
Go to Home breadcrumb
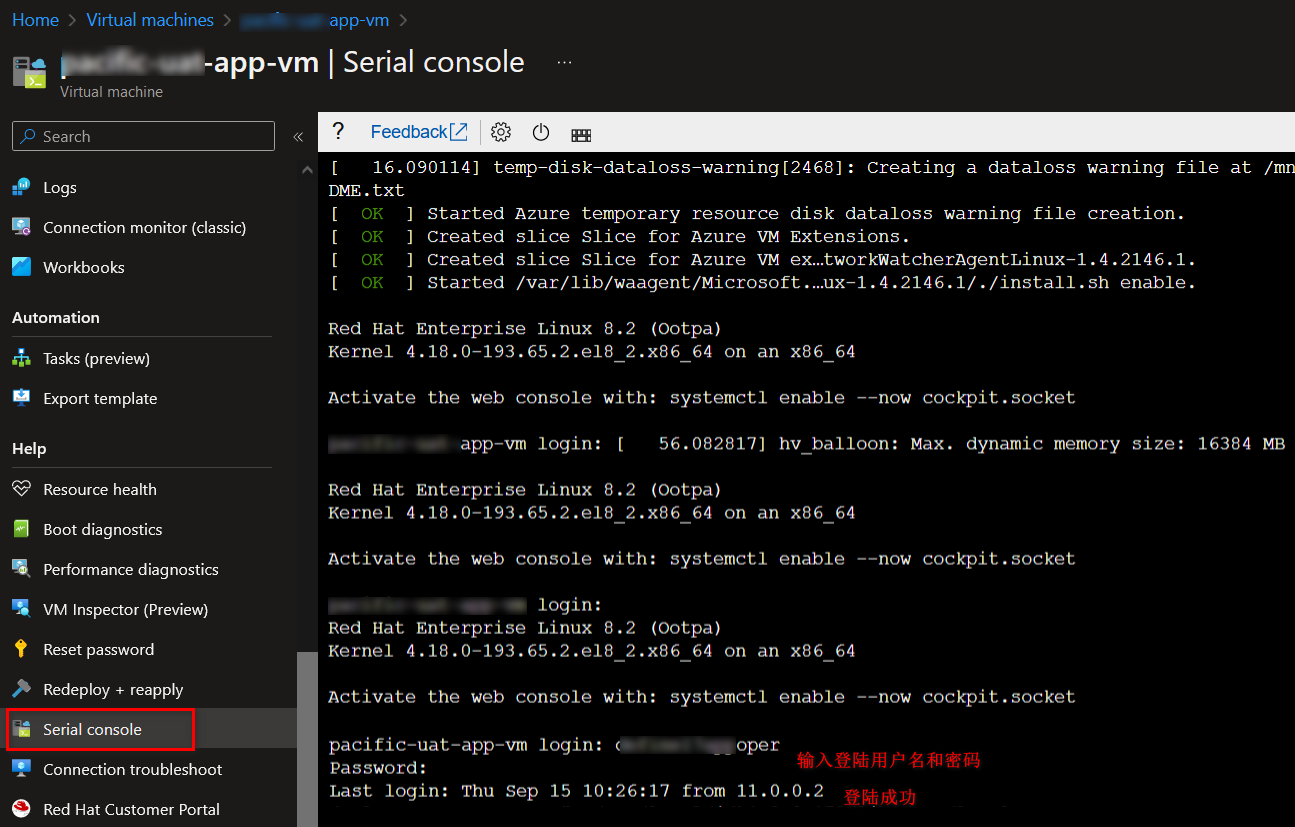[x=35, y=20]
